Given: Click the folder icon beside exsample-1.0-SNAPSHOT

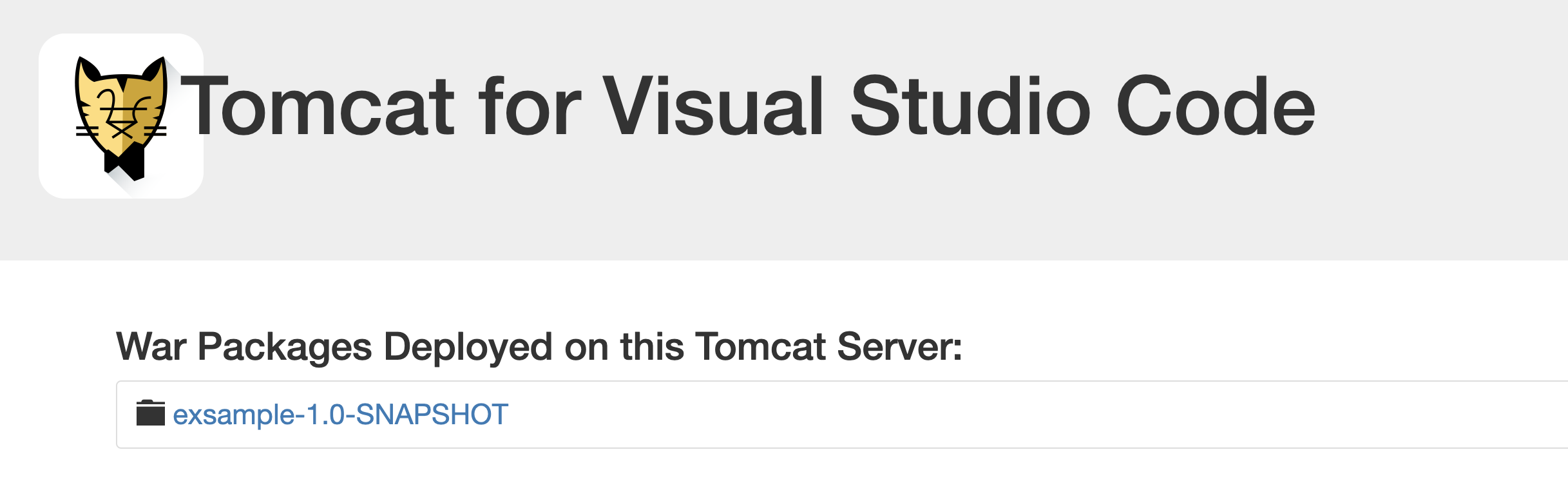Looking at the screenshot, I should (x=151, y=413).
